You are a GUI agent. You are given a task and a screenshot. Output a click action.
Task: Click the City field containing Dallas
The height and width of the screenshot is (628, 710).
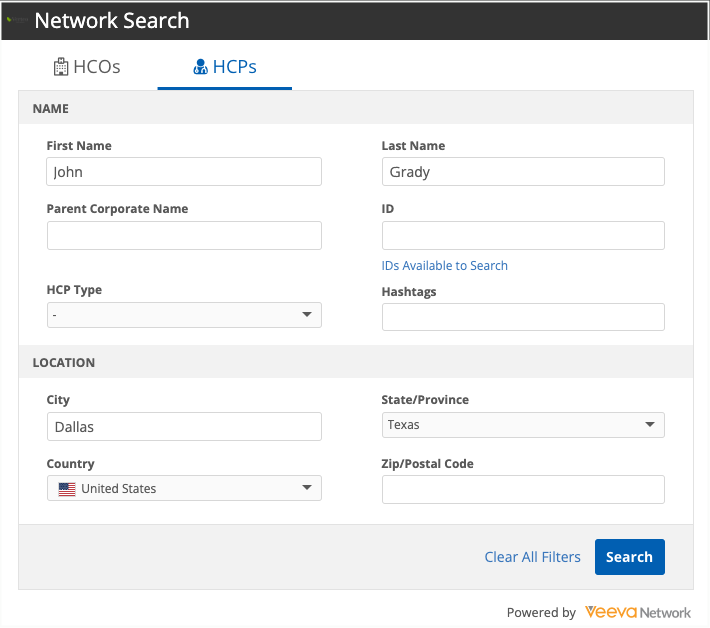[184, 427]
